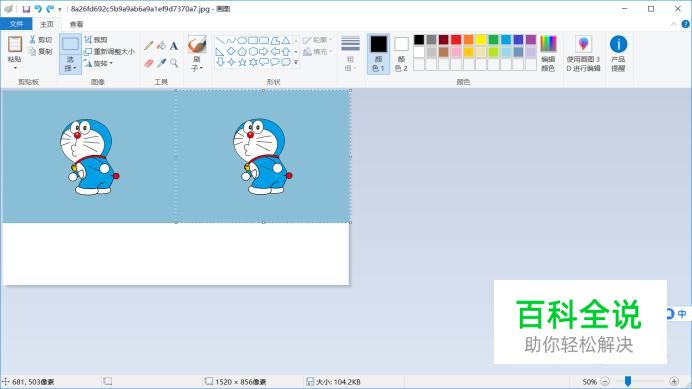Pick the purple color swatch
Viewport: 692px width, 389px height.
531,40
